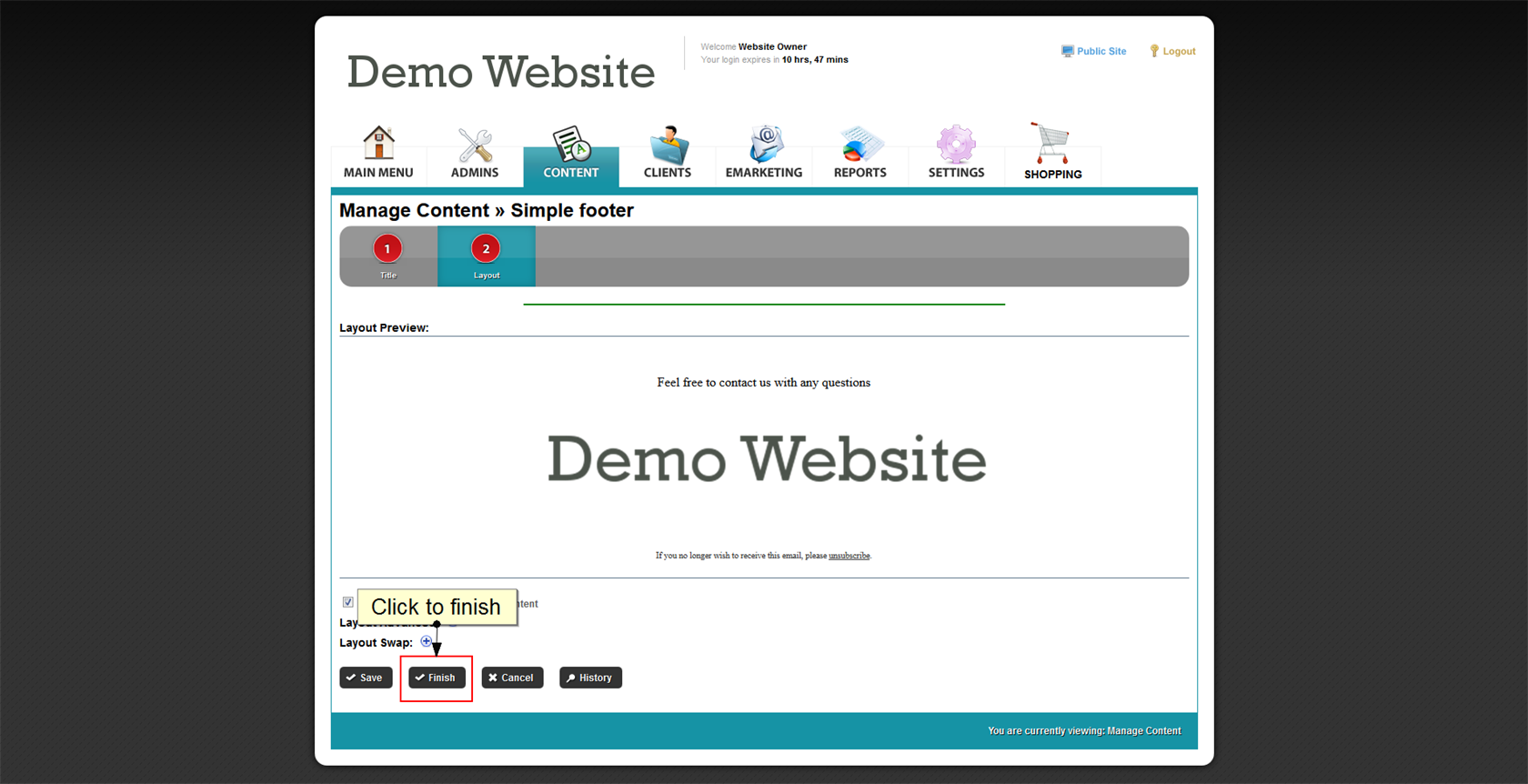Click the Admins wrench and screwdriver icon

coord(475,145)
